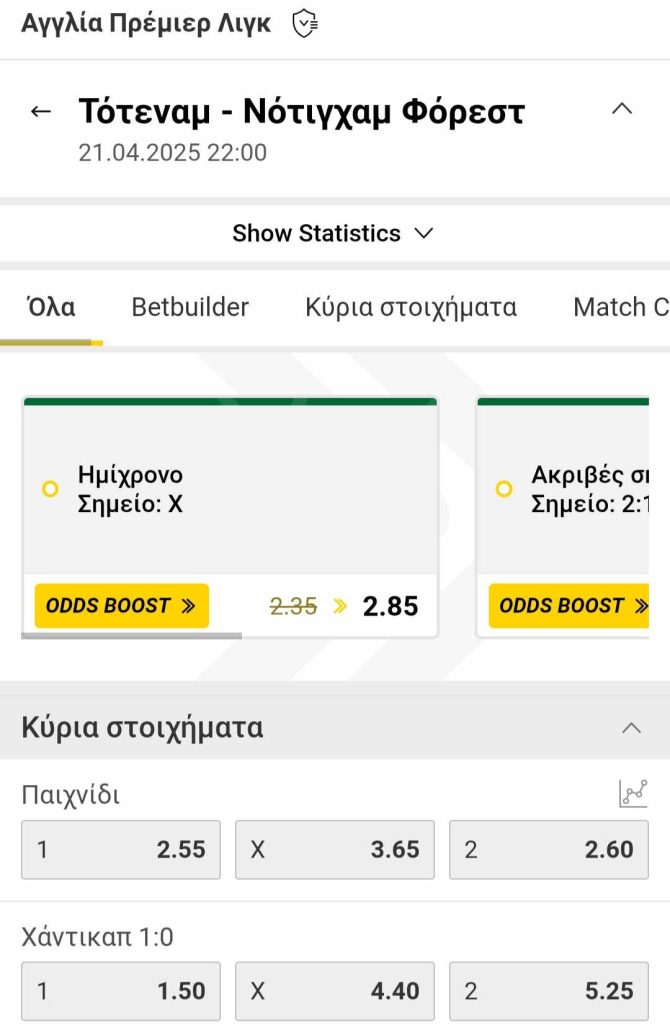Screen dimensions: 670x1024
Task: Expand the Show Statistics dropdown
Action: [x=333, y=233]
